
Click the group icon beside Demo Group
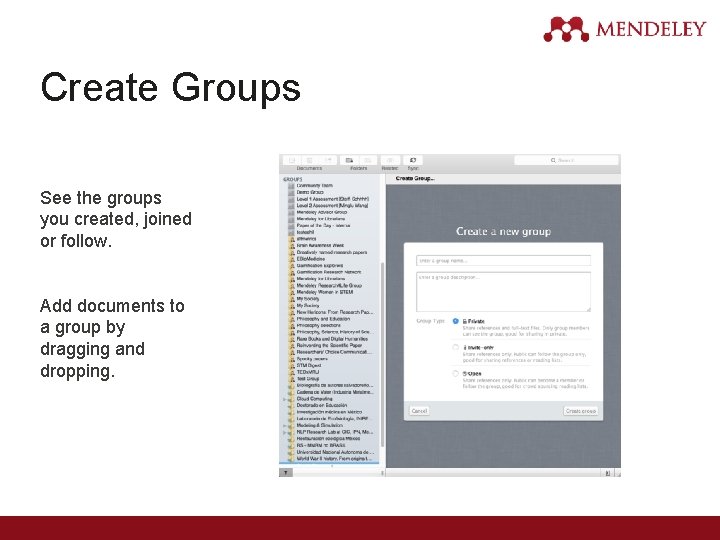coord(291,192)
